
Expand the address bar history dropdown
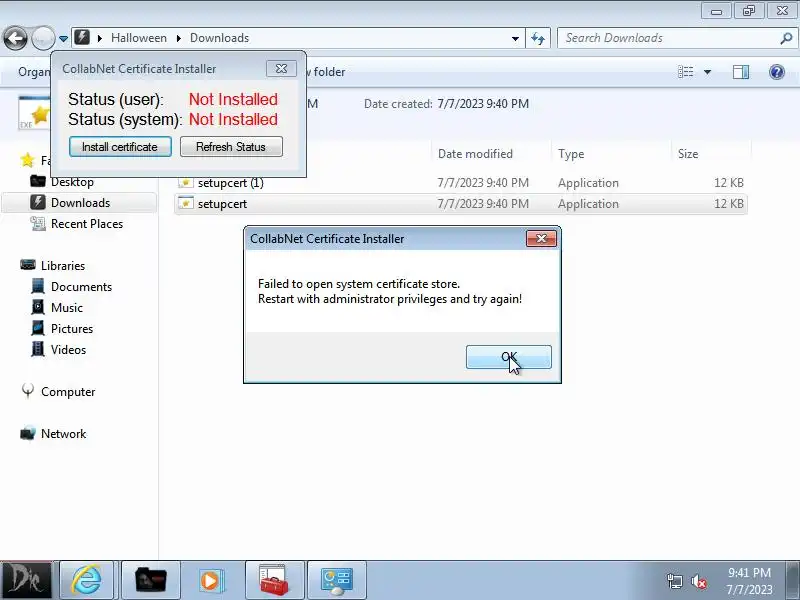[x=515, y=38]
